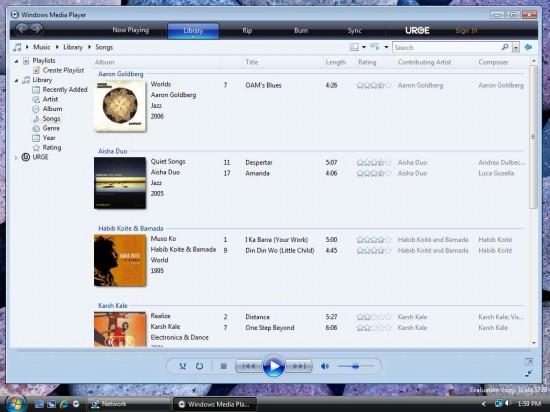Toggle shuffle mode
This screenshot has height=412, width=550.
click(x=183, y=366)
